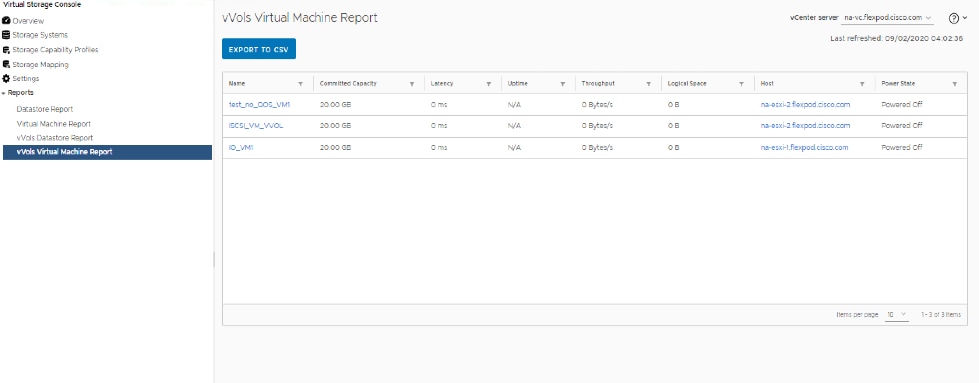Click the Settings gear icon
Viewport: 979px width, 383px height.
(x=6, y=79)
